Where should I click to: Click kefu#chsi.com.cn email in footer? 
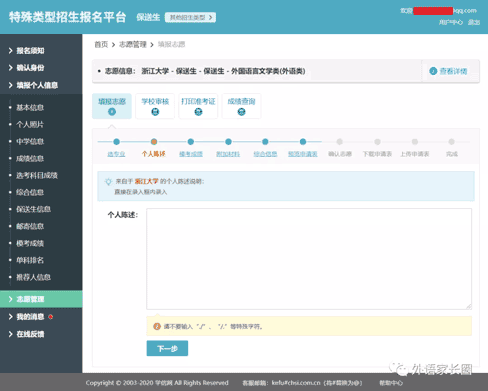[x=296, y=383]
